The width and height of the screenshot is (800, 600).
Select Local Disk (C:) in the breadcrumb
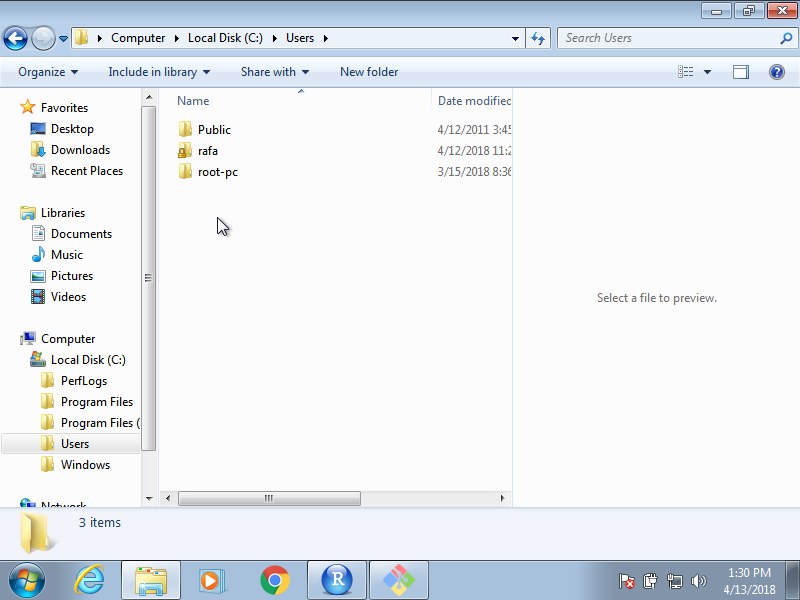[x=225, y=38]
